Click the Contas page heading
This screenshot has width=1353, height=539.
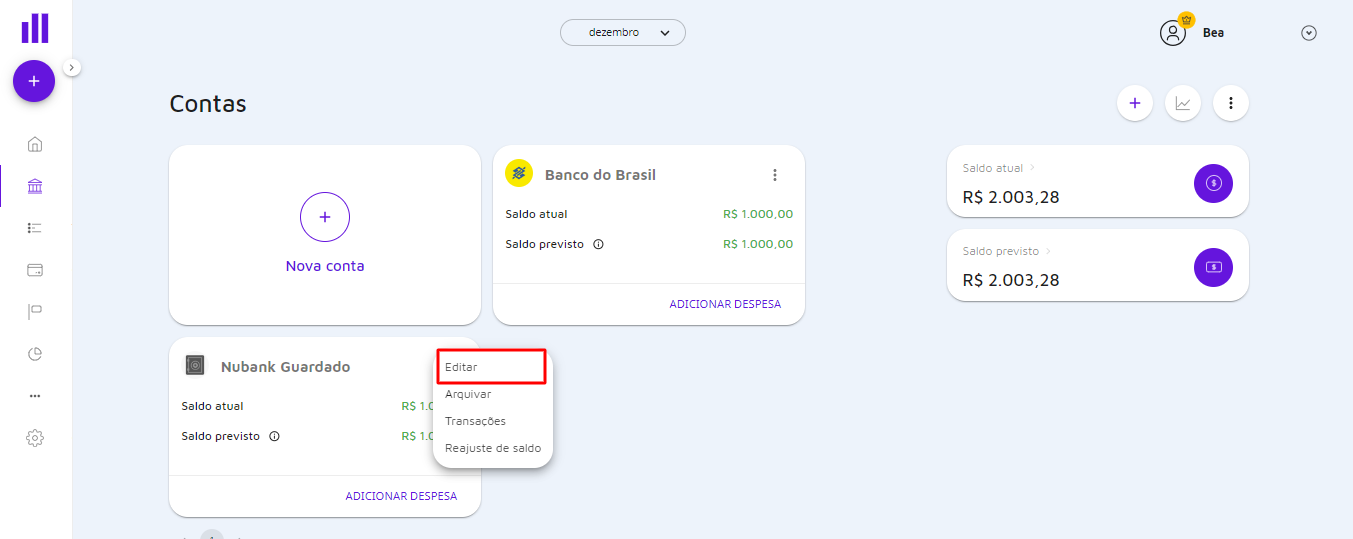pyautogui.click(x=208, y=104)
